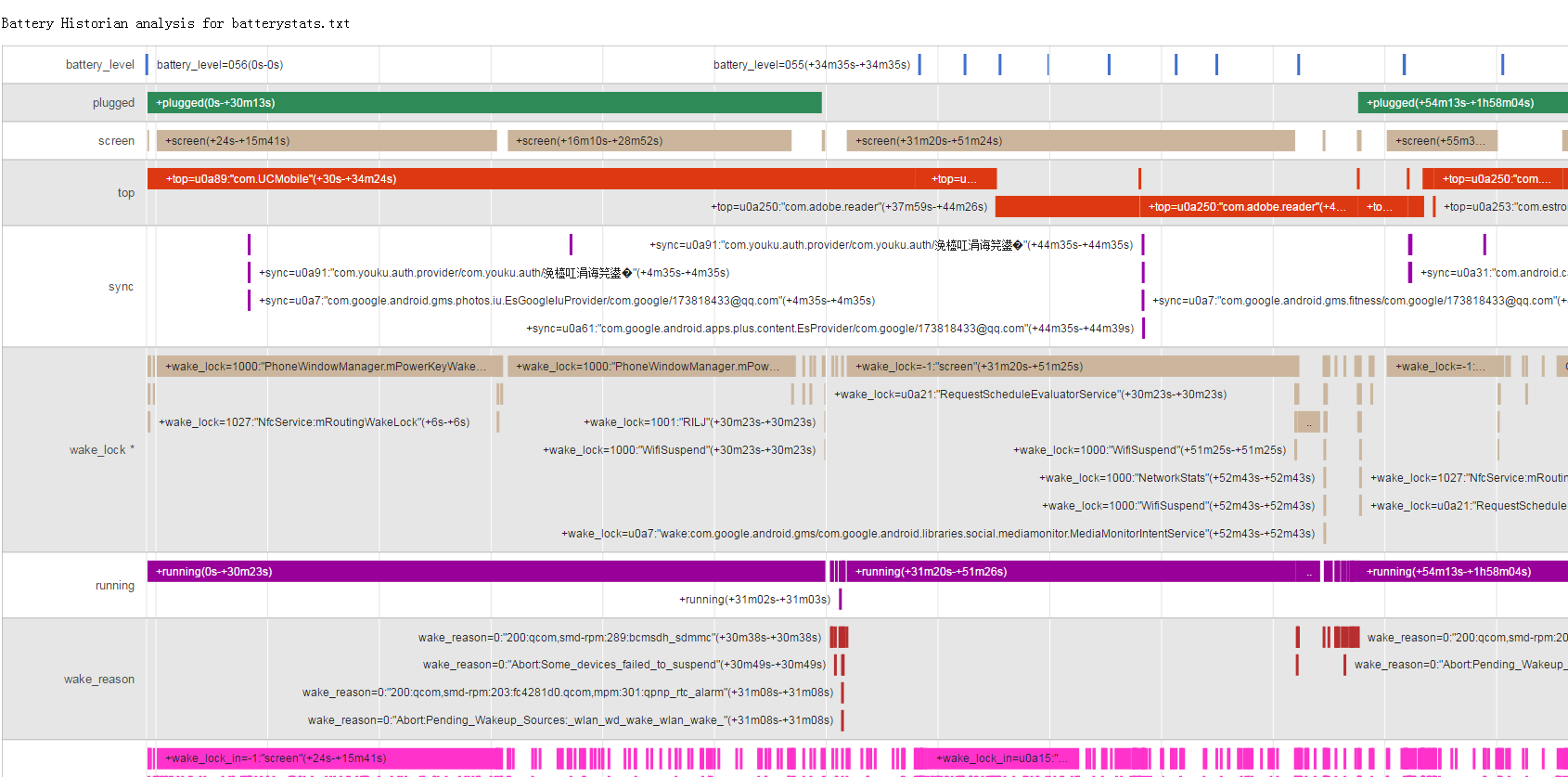Select +top=u0a250 com.adobe.reader(+4... bar
The image size is (1568, 777).
click(1249, 207)
